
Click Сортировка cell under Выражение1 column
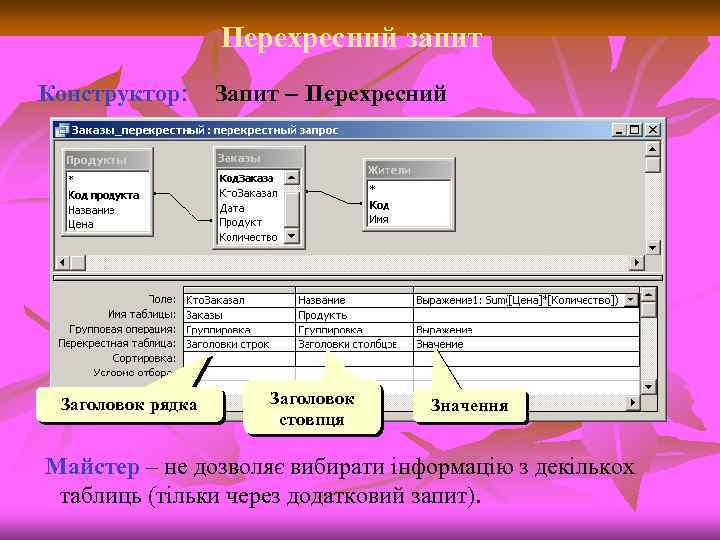pyautogui.click(x=527, y=359)
